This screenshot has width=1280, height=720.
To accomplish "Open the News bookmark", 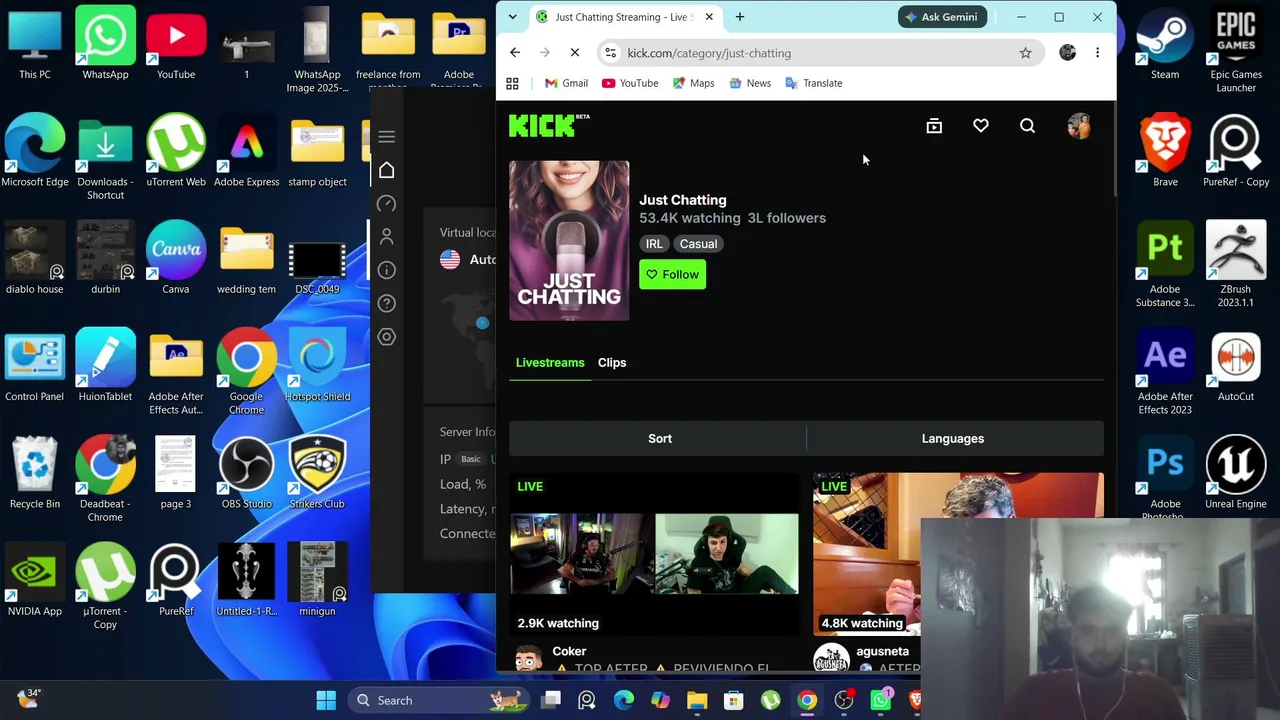I will tap(750, 83).
